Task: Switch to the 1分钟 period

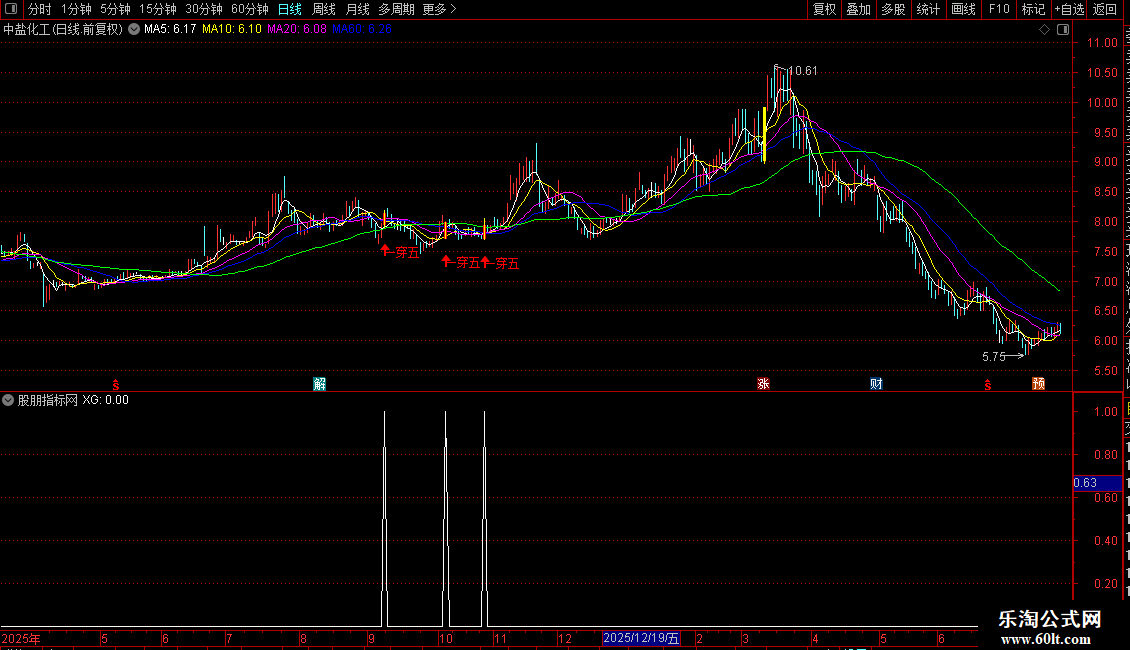Action: pyautogui.click(x=76, y=9)
